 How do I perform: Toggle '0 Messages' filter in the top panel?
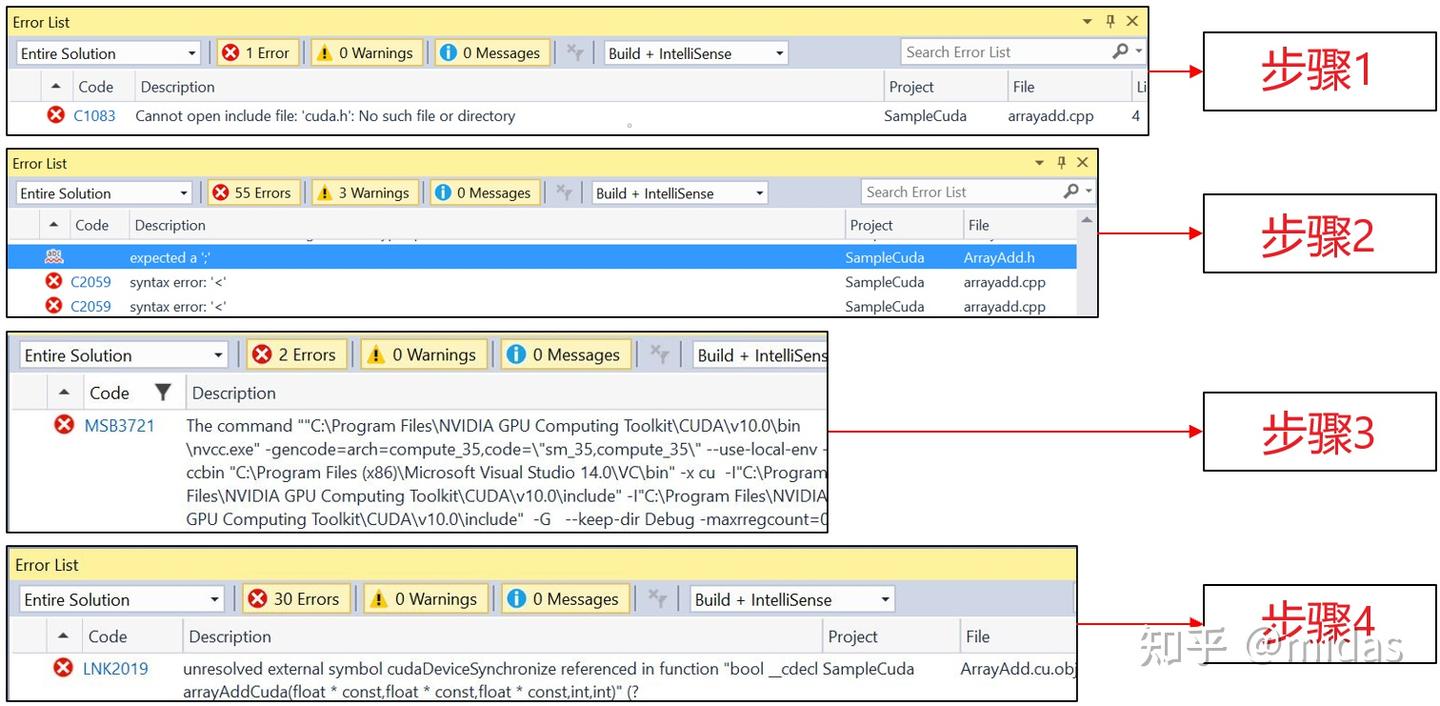point(491,53)
